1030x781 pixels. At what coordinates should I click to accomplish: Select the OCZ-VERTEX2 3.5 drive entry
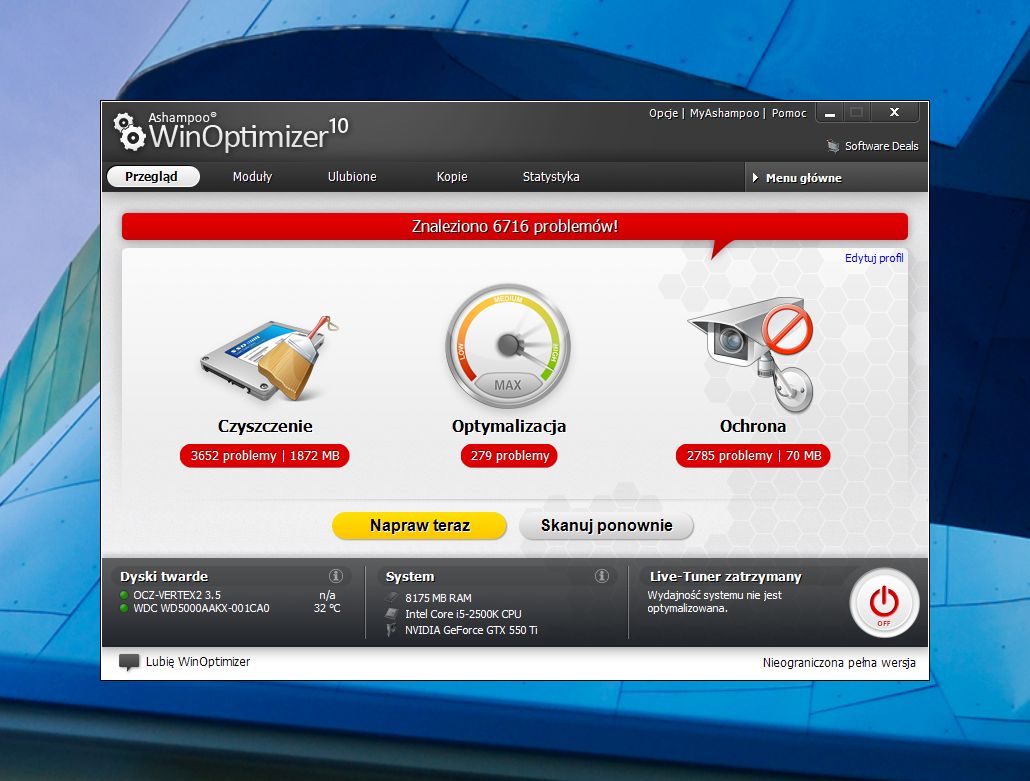click(177, 595)
